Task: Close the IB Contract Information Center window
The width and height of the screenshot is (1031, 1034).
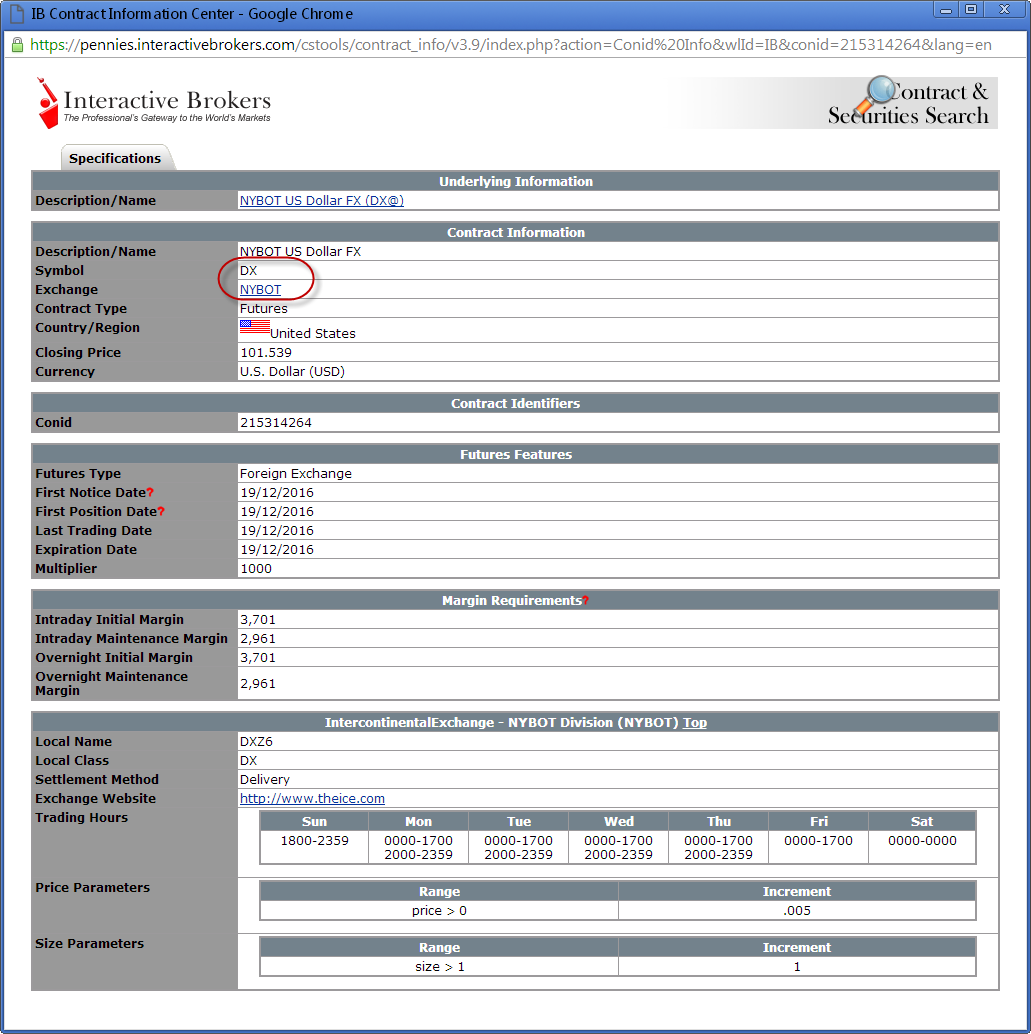Action: 1005,10
